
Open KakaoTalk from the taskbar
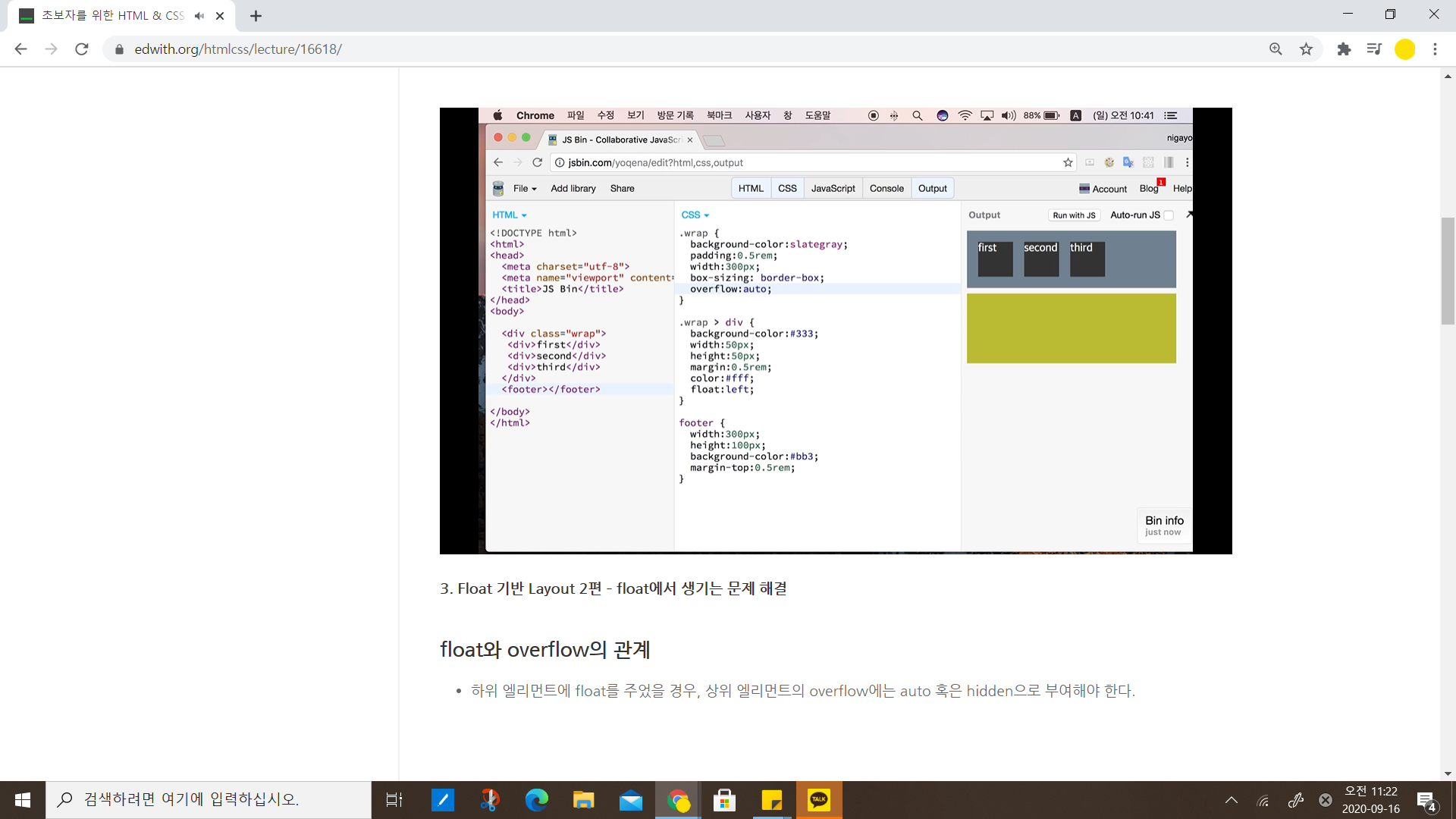coord(819,800)
